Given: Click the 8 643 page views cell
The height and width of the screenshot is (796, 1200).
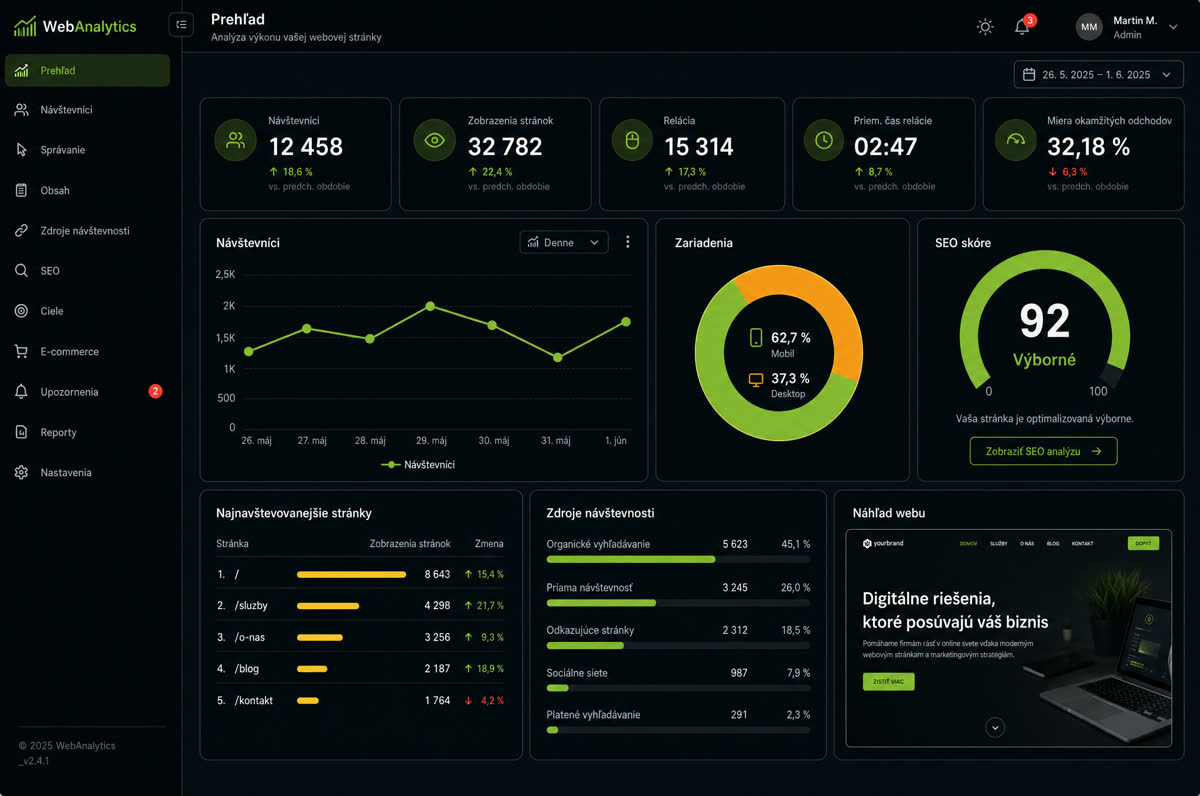Looking at the screenshot, I should click(x=437, y=574).
